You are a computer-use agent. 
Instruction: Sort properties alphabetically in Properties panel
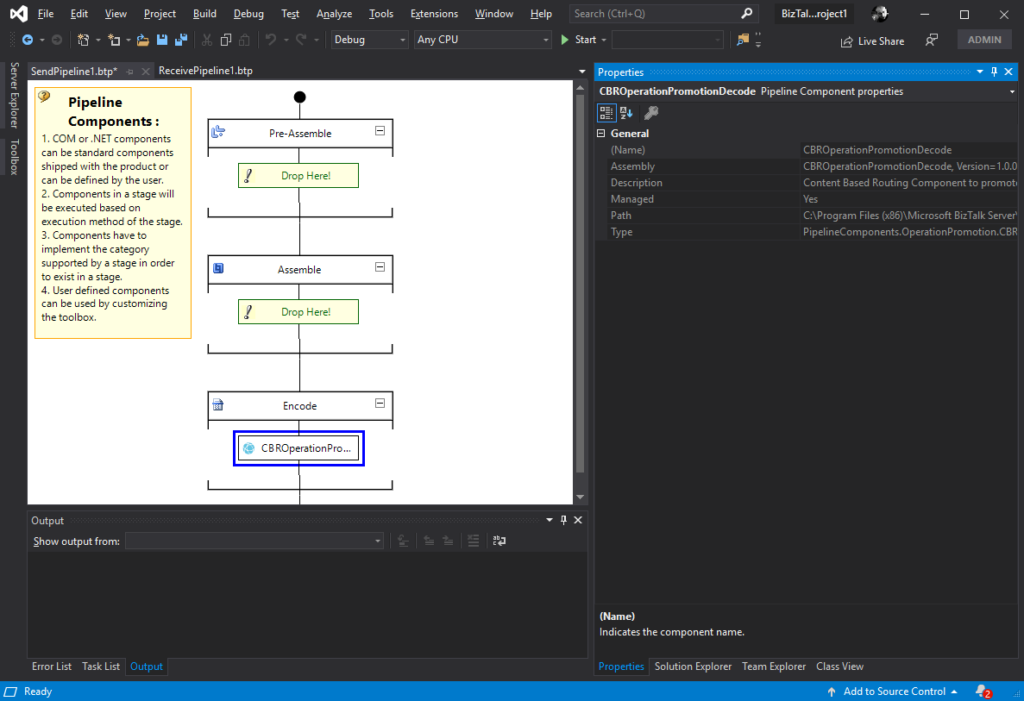coord(627,113)
